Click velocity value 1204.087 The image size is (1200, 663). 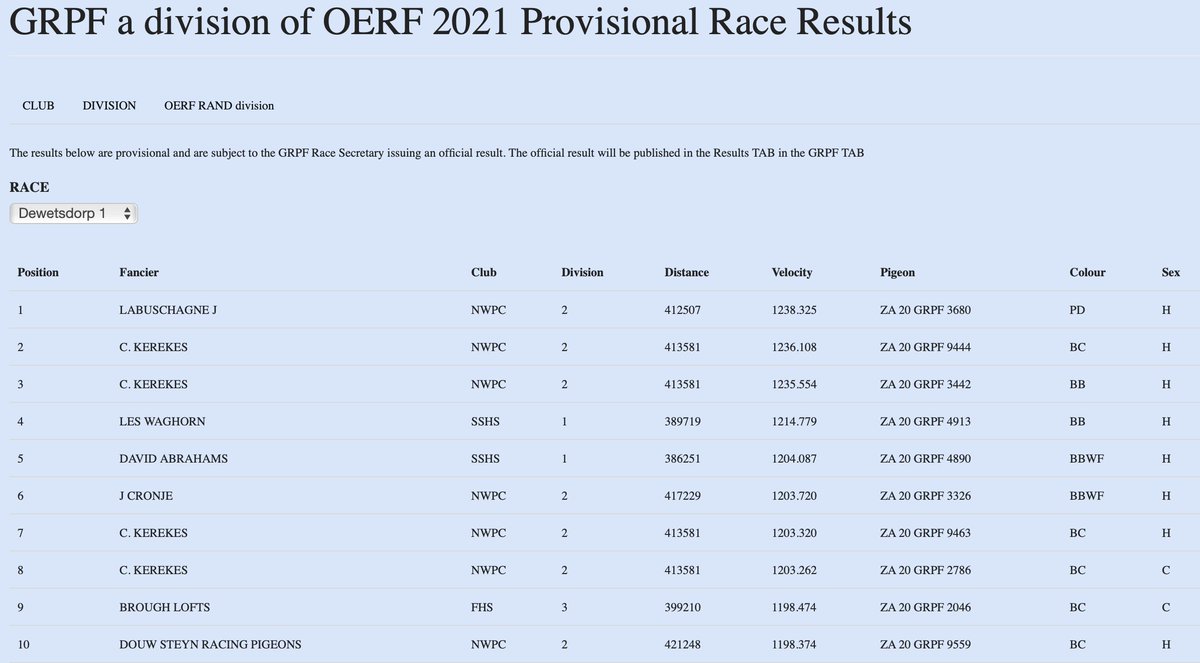pyautogui.click(x=795, y=459)
